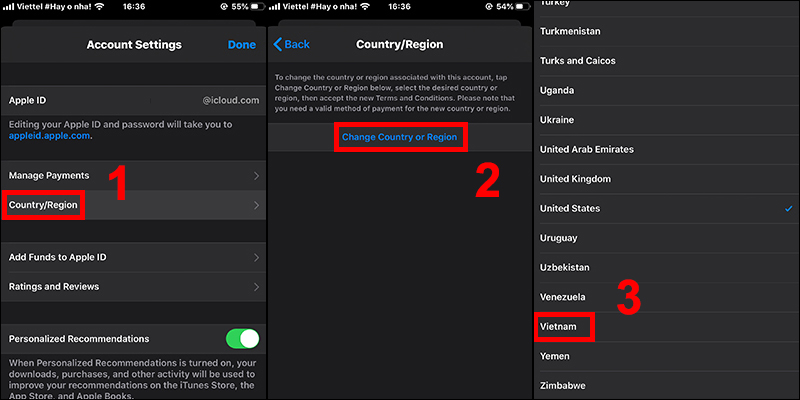
Task: Tap chevron on Add Funds row
Action: click(256, 258)
